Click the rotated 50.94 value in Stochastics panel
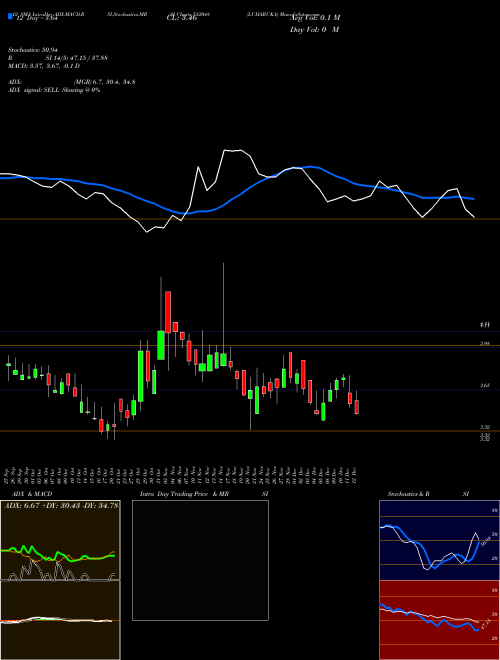This screenshot has width=500, height=660. tap(486, 540)
